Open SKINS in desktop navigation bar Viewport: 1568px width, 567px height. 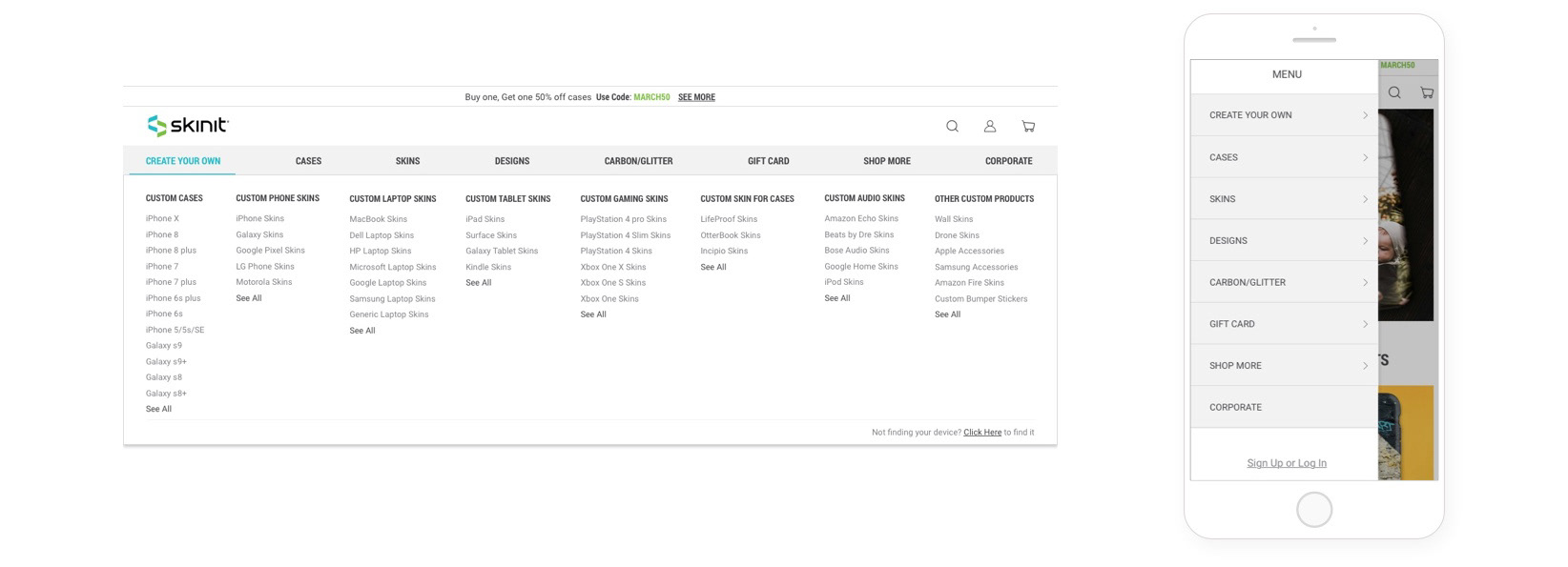point(407,161)
